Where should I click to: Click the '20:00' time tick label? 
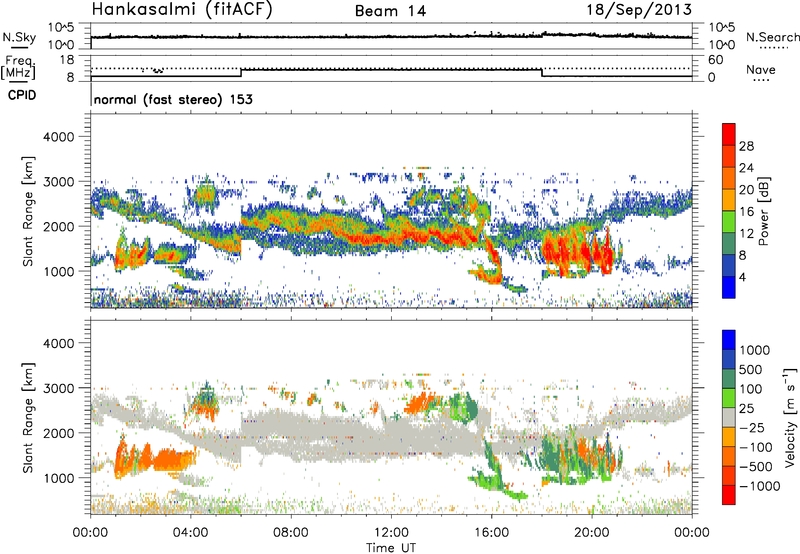592,533
